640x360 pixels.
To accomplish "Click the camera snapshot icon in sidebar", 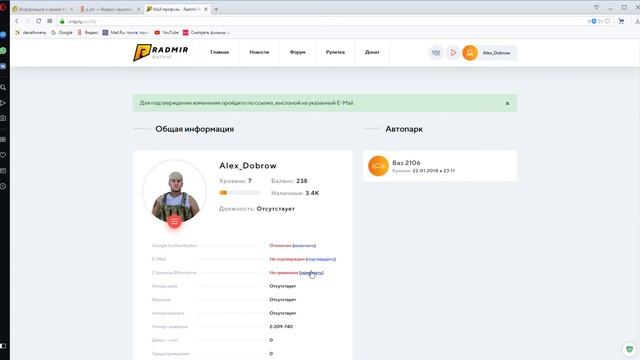I will coord(3,118).
